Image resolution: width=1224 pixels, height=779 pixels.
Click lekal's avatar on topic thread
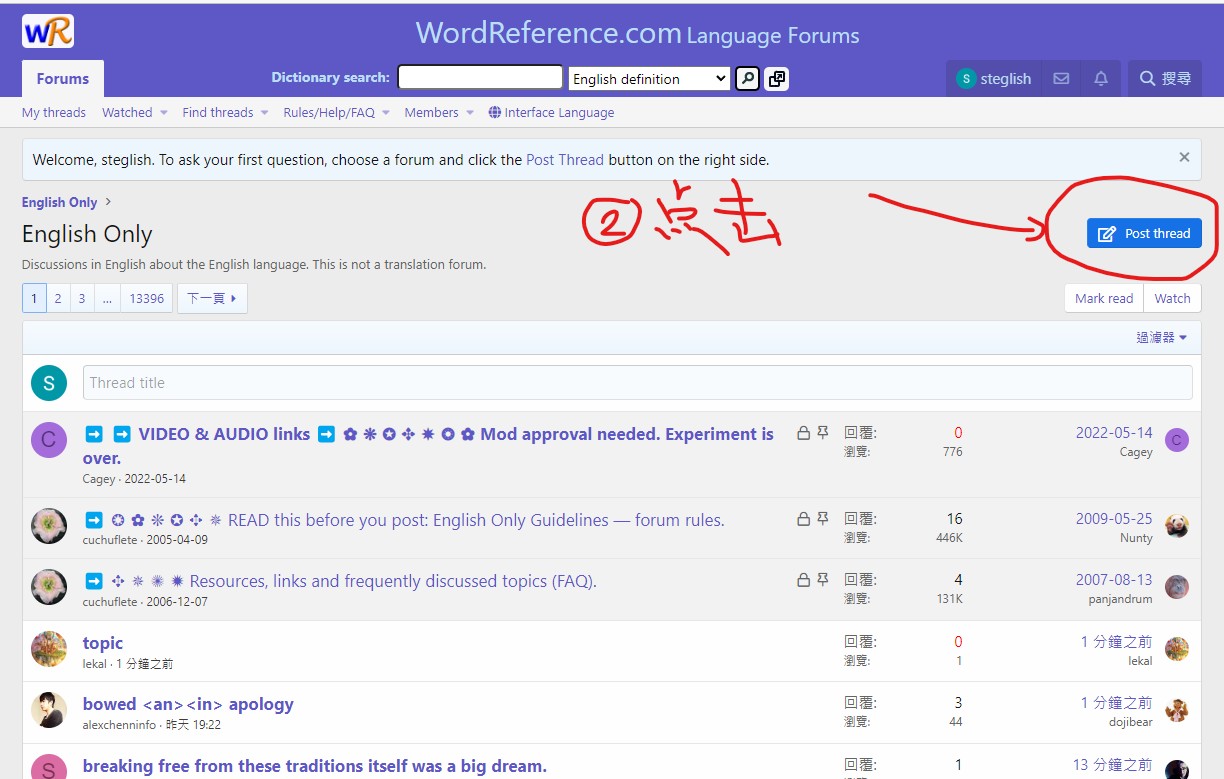[x=49, y=648]
